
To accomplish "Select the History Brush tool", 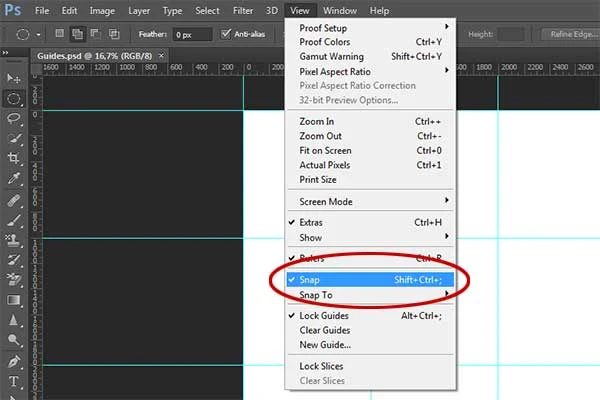I will tap(14, 260).
